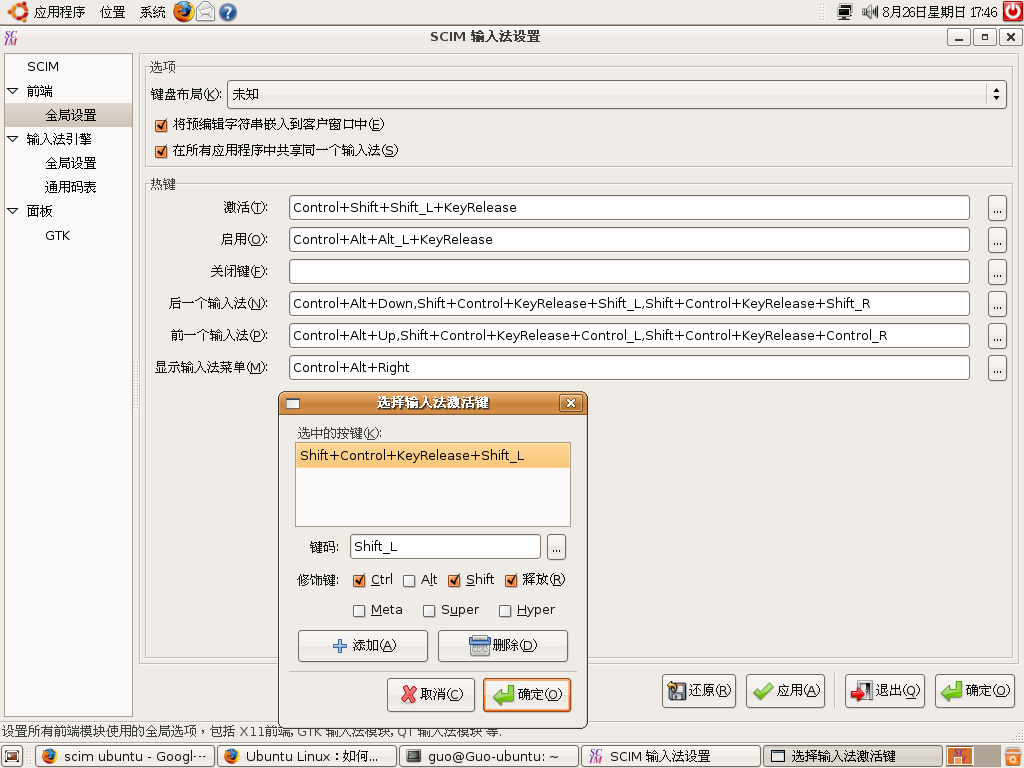Show the desktop using the taskbar icon
This screenshot has height=768, width=1024.
click(12, 756)
